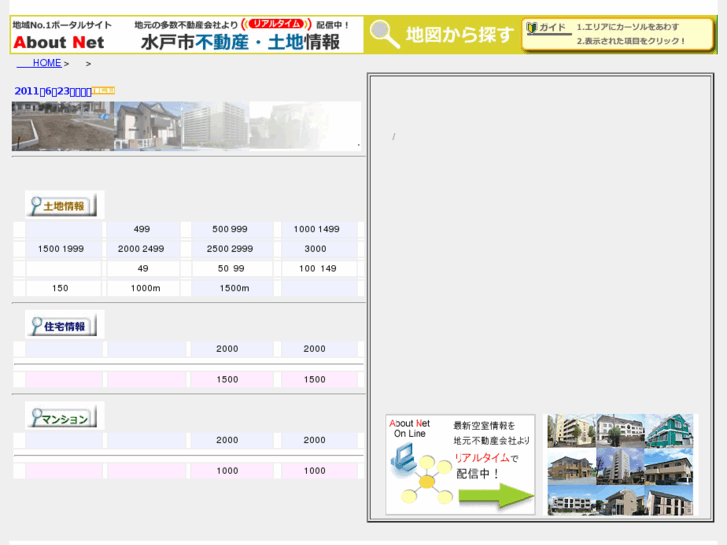Select the 地図から探す map search heading
Screen dimensions: 727x545
pos(460,35)
